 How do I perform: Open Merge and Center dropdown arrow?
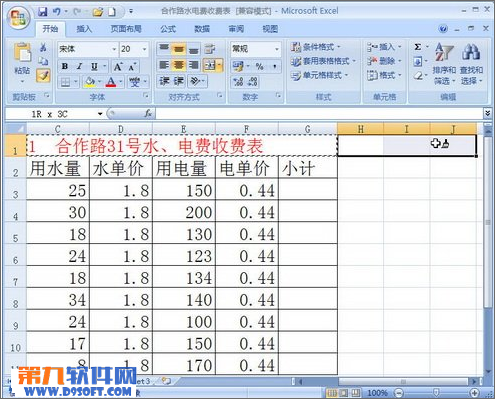220,65
